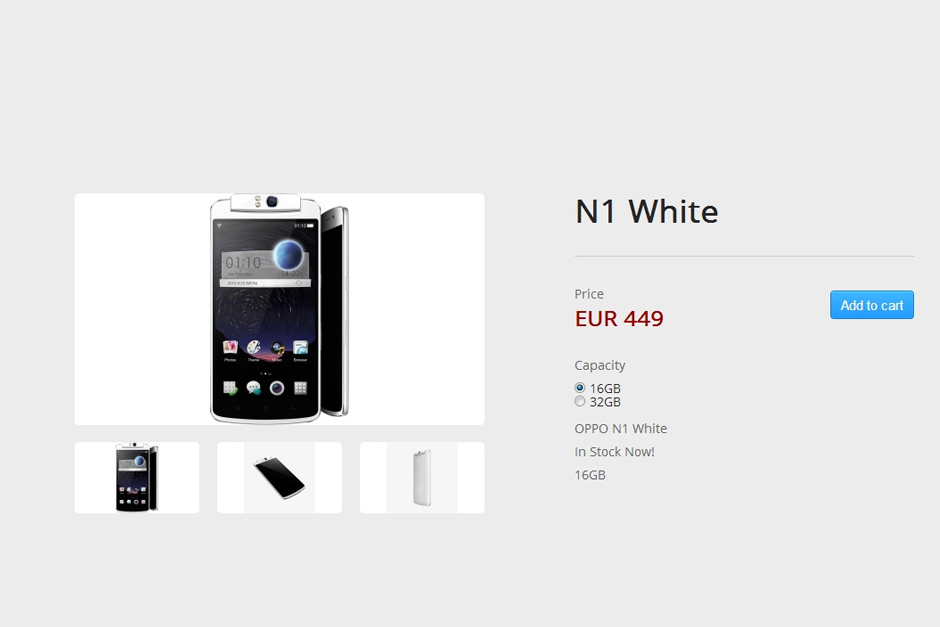This screenshot has height=627, width=940.
Task: Click the rotating camera lens atop main phone
Action: 272,201
